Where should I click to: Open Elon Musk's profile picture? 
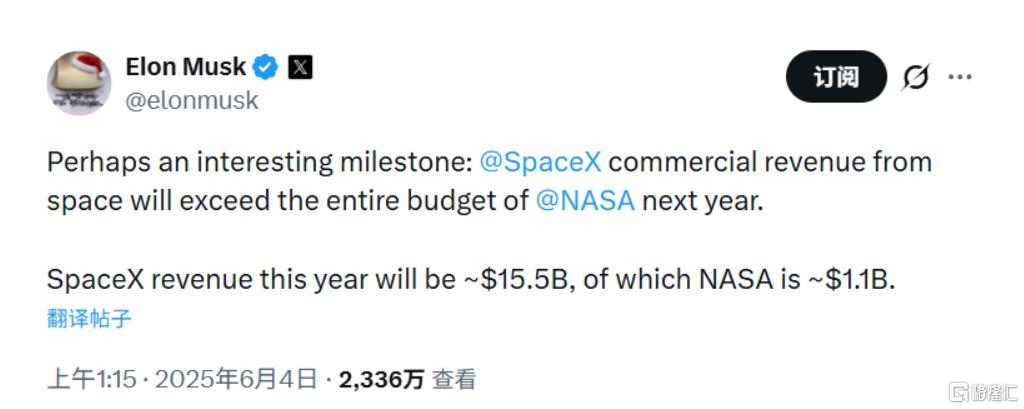click(78, 83)
